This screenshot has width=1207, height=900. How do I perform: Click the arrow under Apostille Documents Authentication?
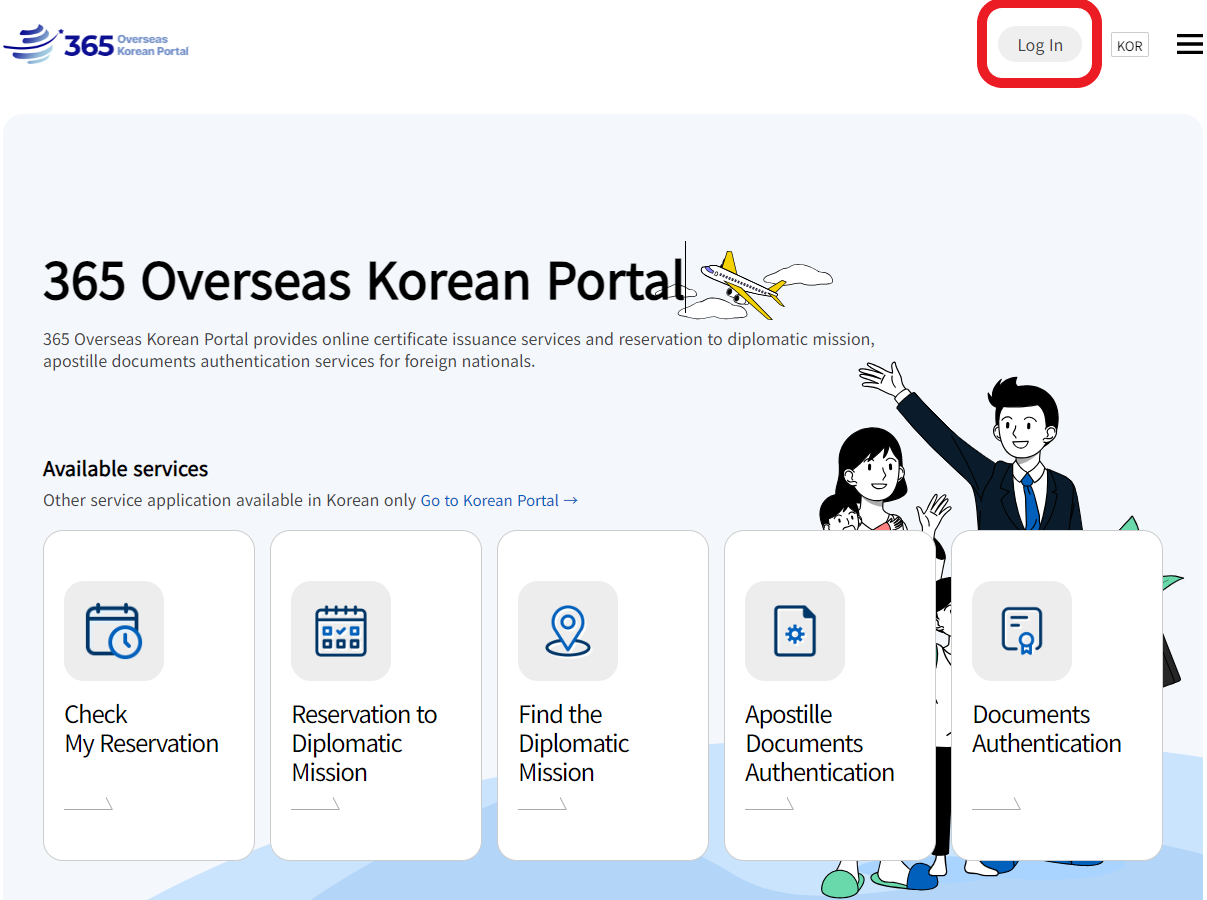click(770, 804)
